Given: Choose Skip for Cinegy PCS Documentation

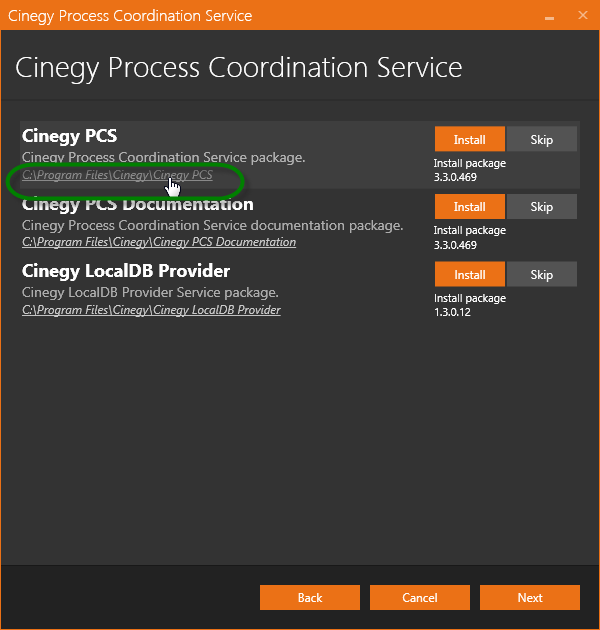Looking at the screenshot, I should pyautogui.click(x=542, y=207).
